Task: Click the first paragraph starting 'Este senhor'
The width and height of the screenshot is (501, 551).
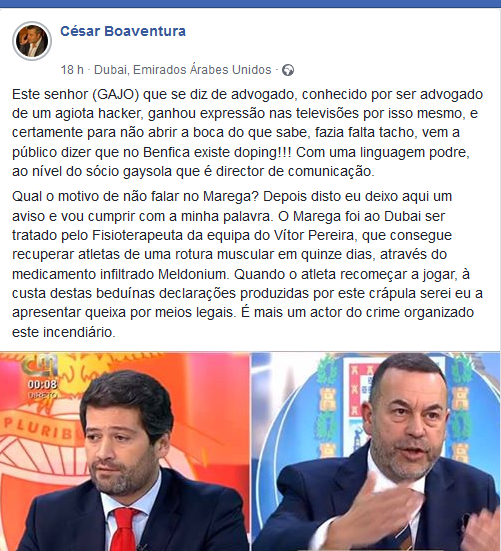Action: (248, 133)
